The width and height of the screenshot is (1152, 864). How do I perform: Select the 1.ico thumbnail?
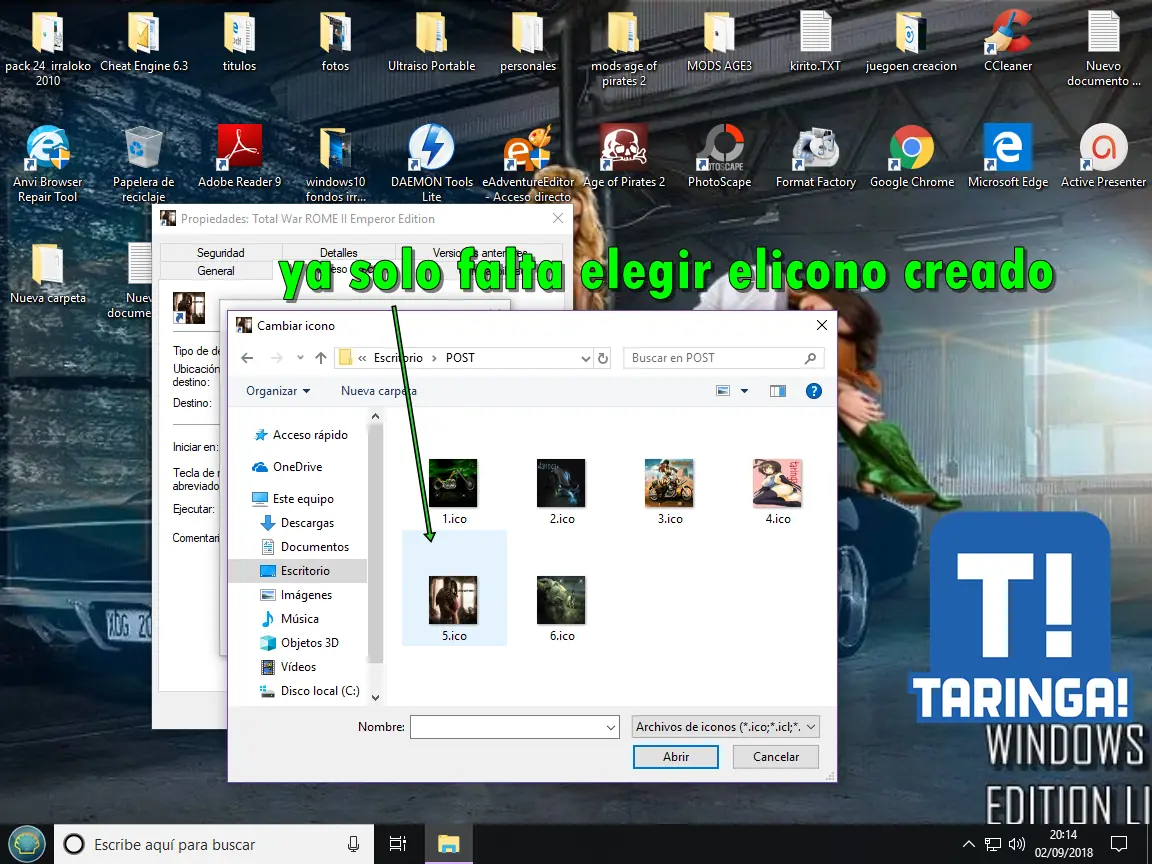pos(453,483)
